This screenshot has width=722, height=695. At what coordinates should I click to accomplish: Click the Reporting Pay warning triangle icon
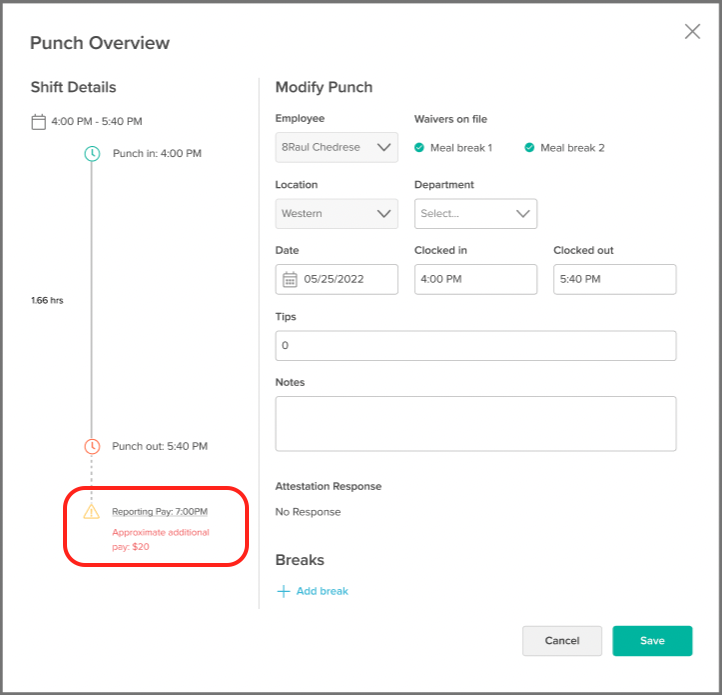(x=91, y=512)
